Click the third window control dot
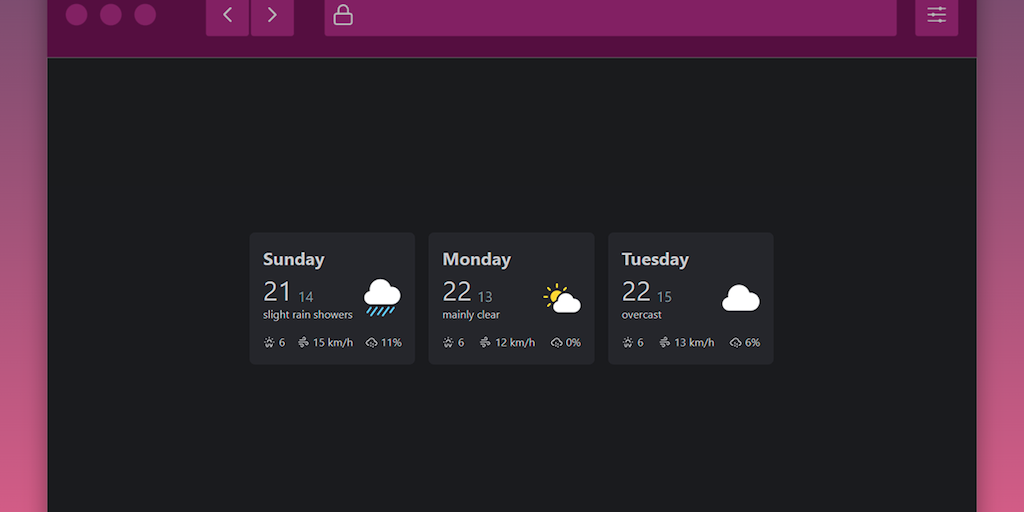 (145, 14)
